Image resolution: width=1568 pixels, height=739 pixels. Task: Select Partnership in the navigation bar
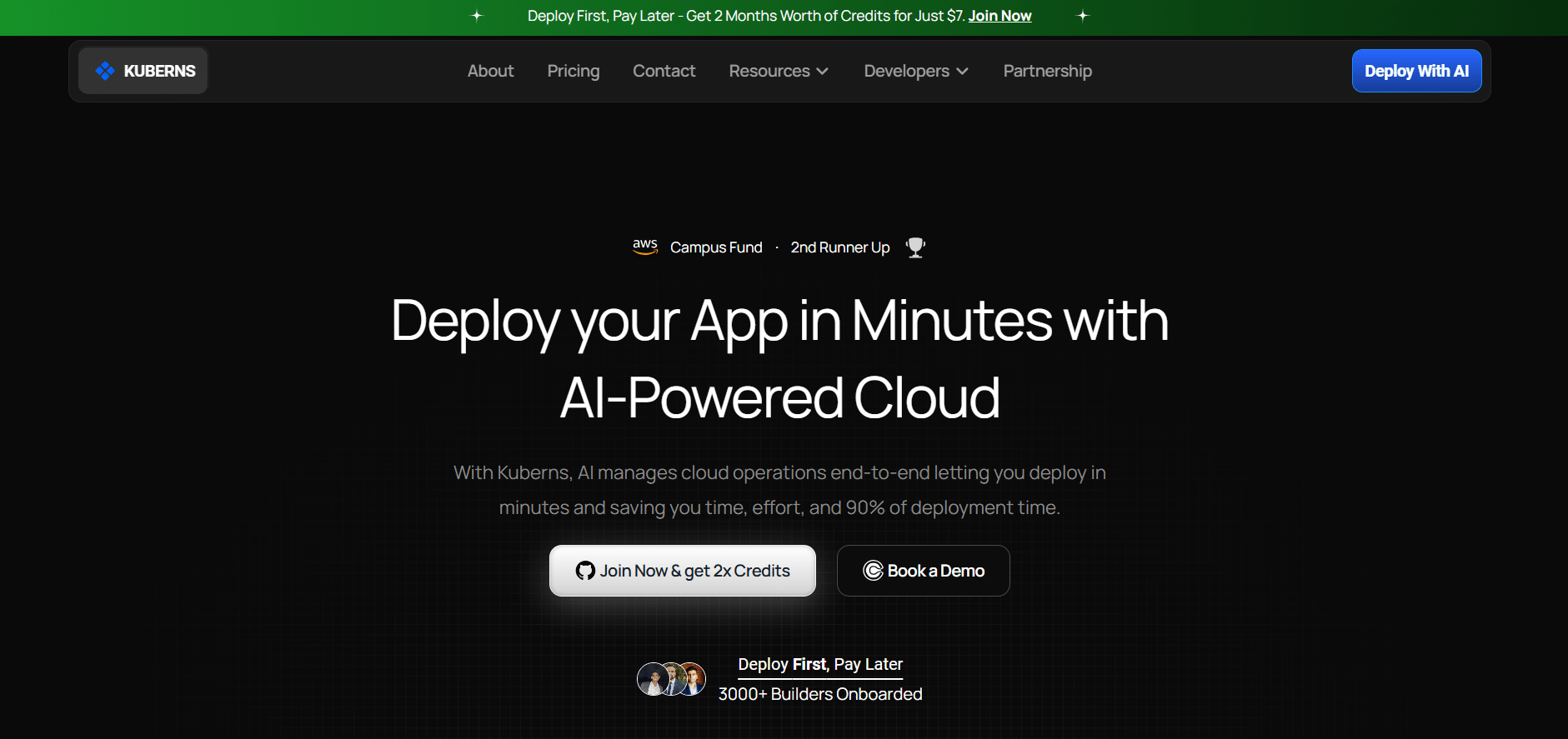[1048, 72]
